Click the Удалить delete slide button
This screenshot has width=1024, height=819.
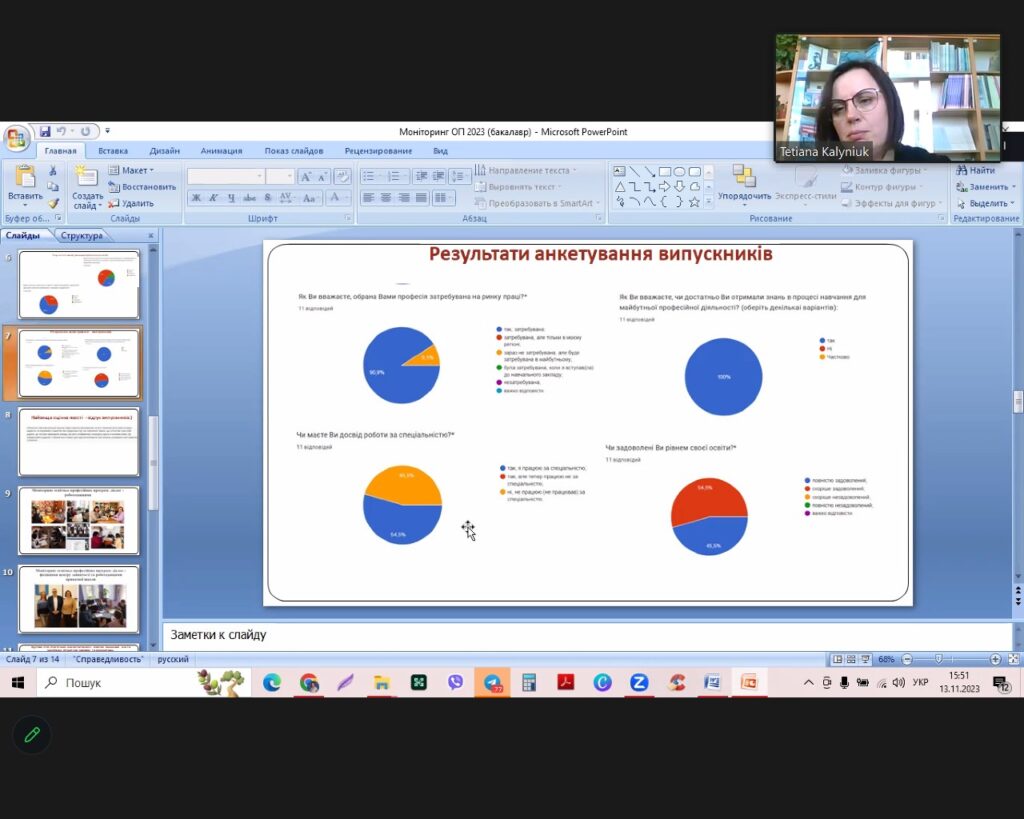coord(130,203)
